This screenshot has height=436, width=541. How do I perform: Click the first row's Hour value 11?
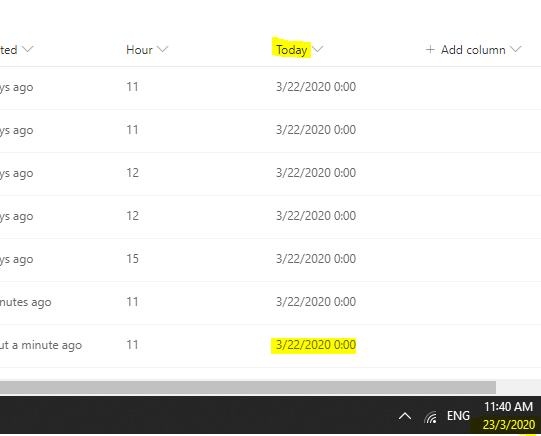[x=132, y=87]
